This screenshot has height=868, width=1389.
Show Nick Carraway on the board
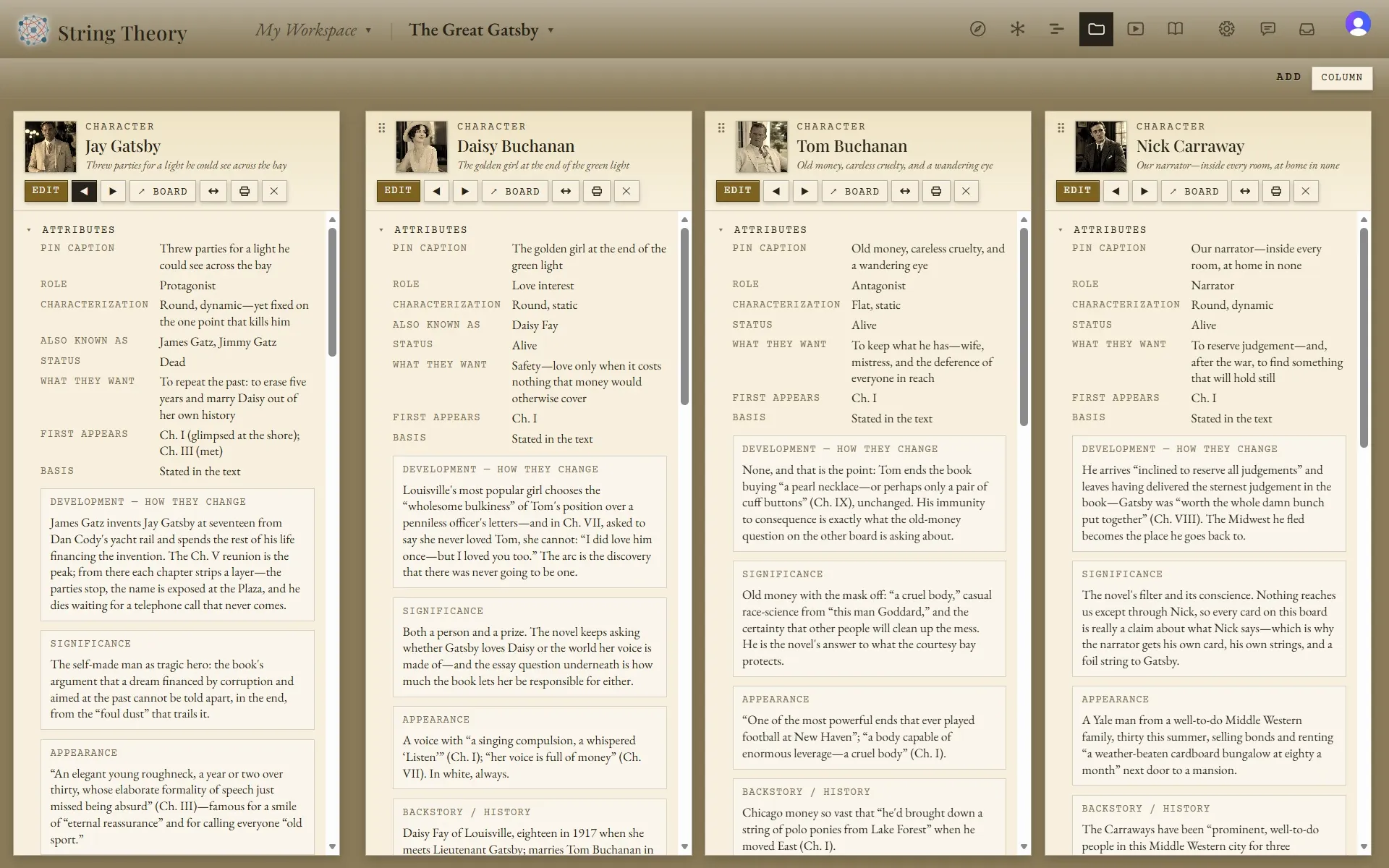[x=1194, y=191]
